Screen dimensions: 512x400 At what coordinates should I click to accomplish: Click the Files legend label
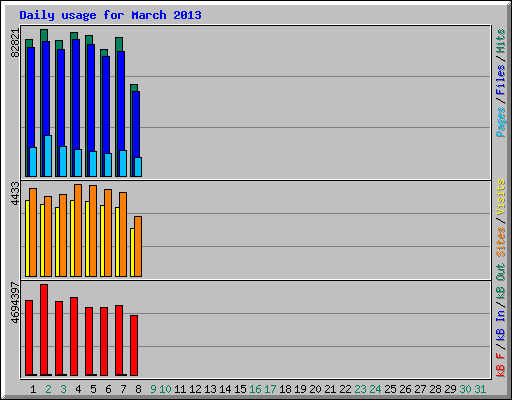(x=500, y=80)
